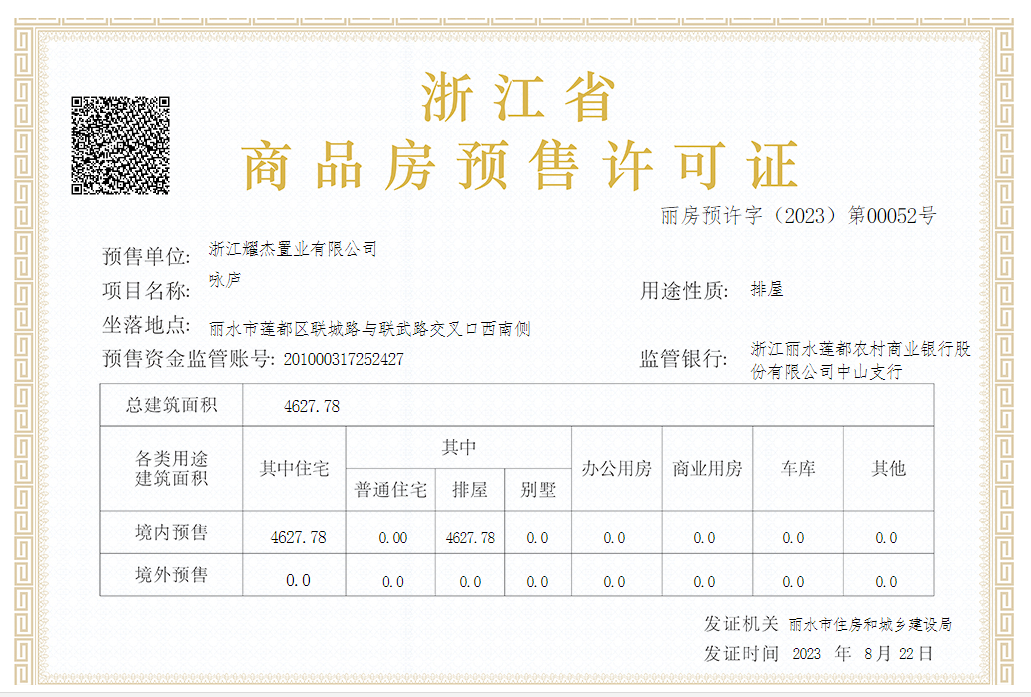Select 0.0 in 境外预售 其他 cell
Screen dimensions: 1031x697
pyautogui.click(x=886, y=582)
